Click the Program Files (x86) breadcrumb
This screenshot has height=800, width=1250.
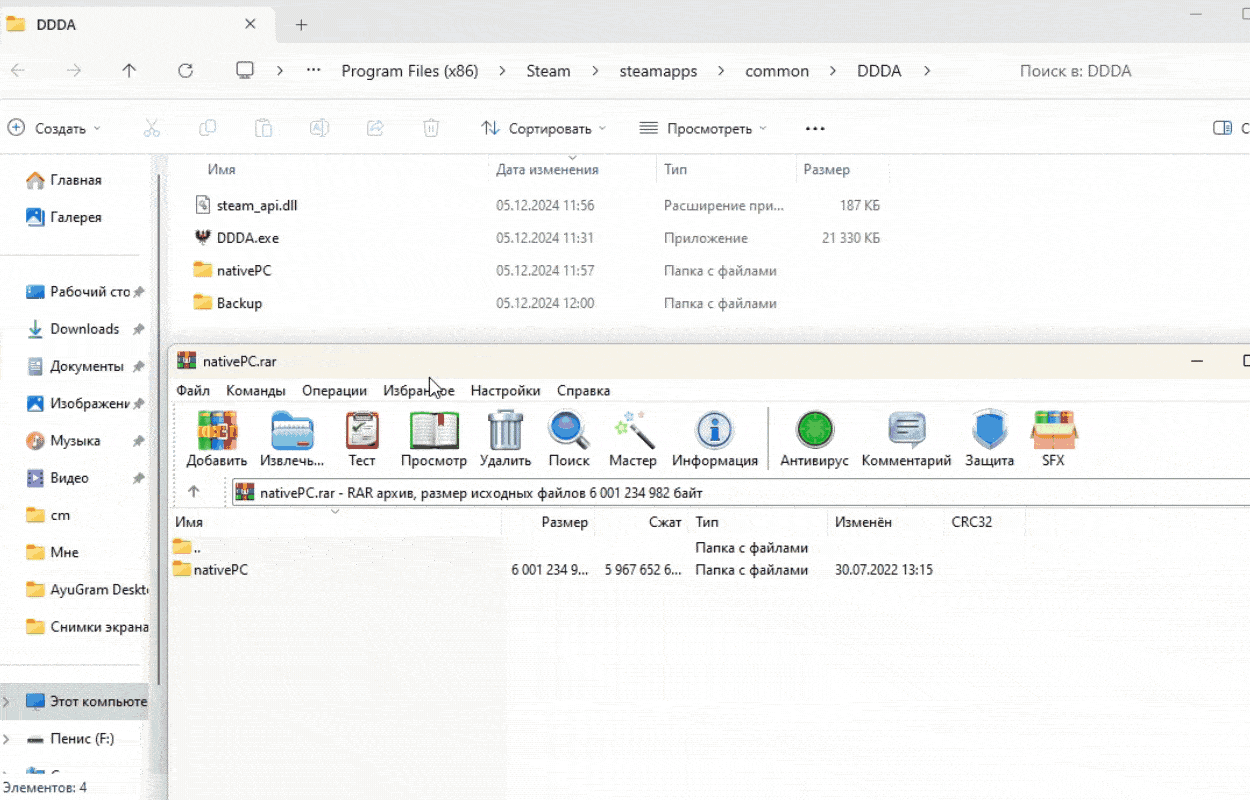[x=410, y=71]
